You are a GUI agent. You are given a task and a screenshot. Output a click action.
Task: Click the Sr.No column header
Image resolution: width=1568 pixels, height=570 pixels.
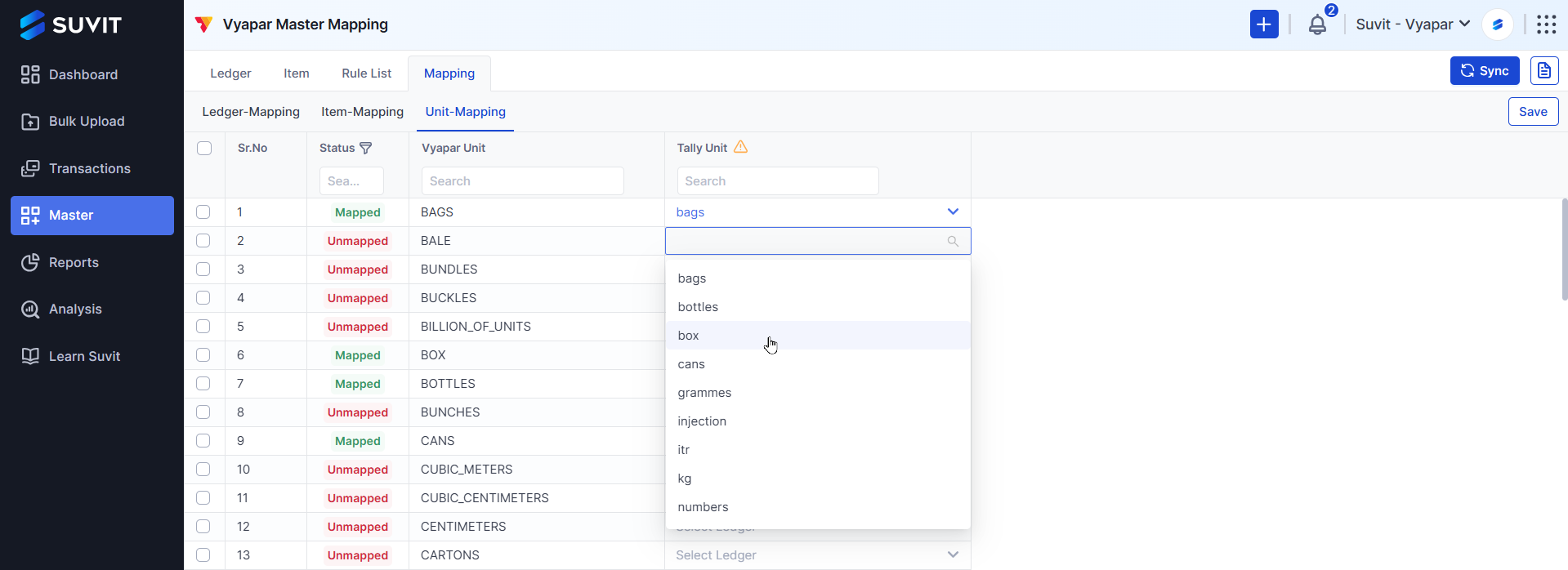coord(252,148)
